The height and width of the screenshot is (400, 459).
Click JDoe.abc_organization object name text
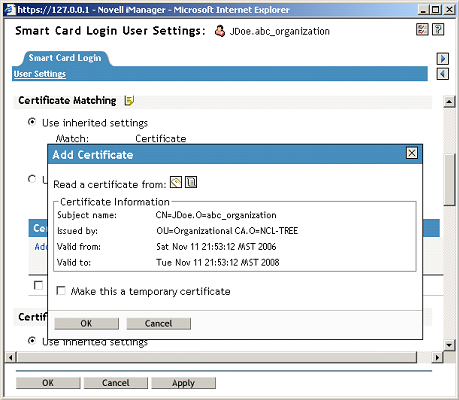coord(279,31)
